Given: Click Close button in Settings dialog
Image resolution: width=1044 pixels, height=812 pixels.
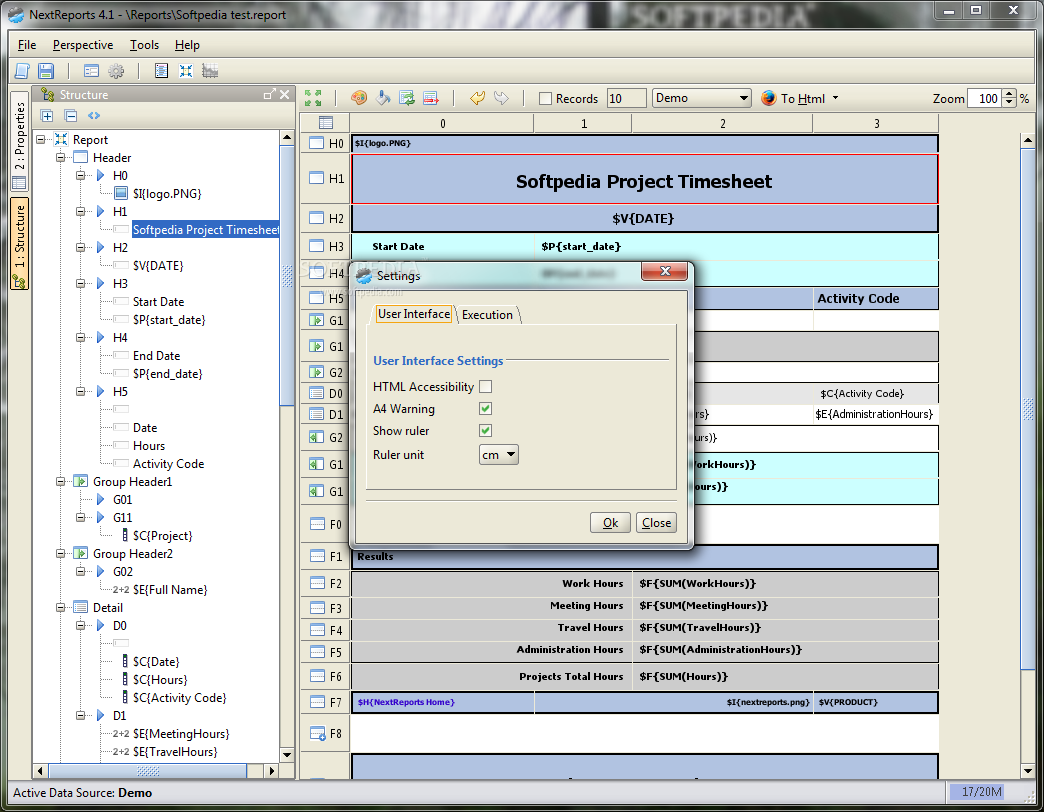Looking at the screenshot, I should [x=656, y=523].
